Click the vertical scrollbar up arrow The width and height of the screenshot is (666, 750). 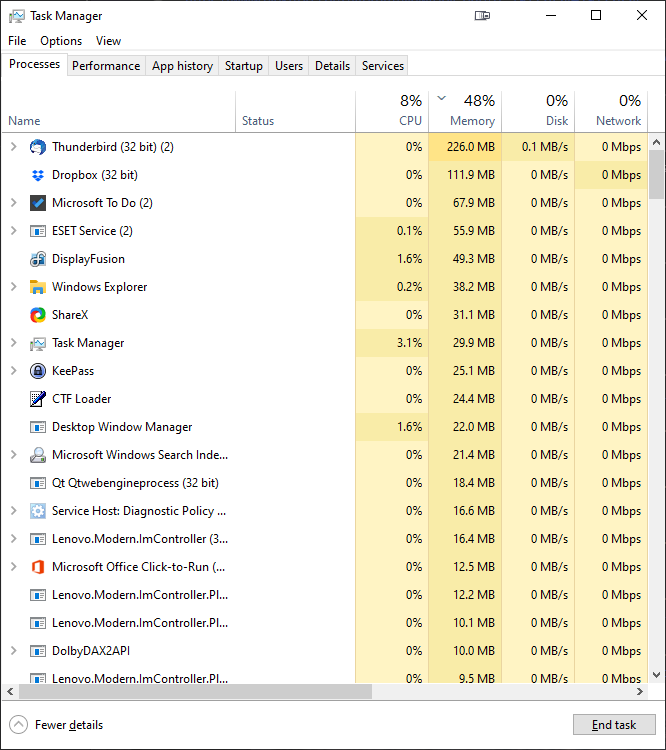point(656,143)
